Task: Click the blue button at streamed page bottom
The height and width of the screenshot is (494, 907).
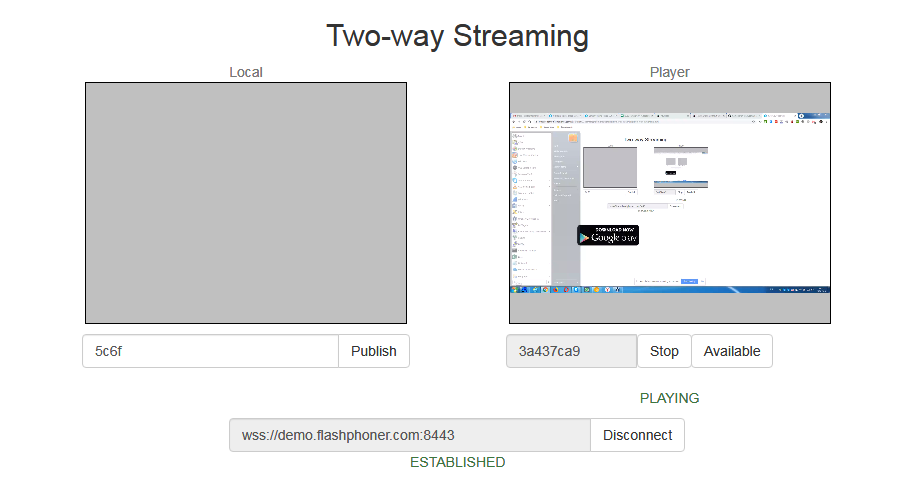Action: point(690,281)
